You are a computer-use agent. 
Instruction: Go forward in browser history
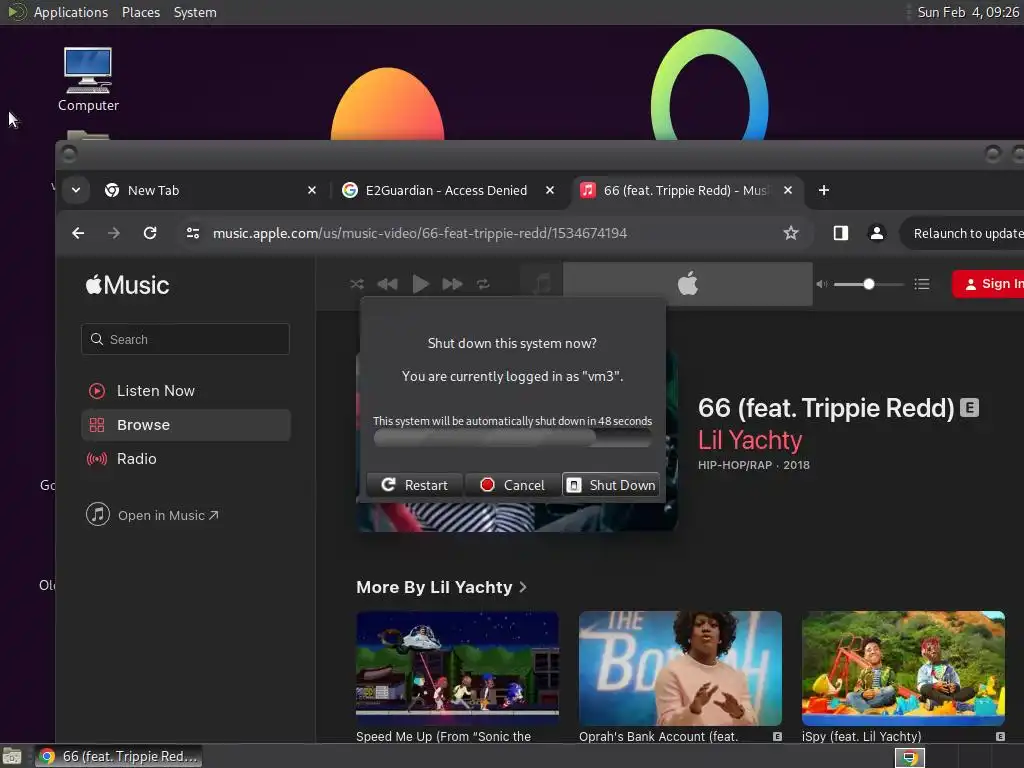[114, 233]
